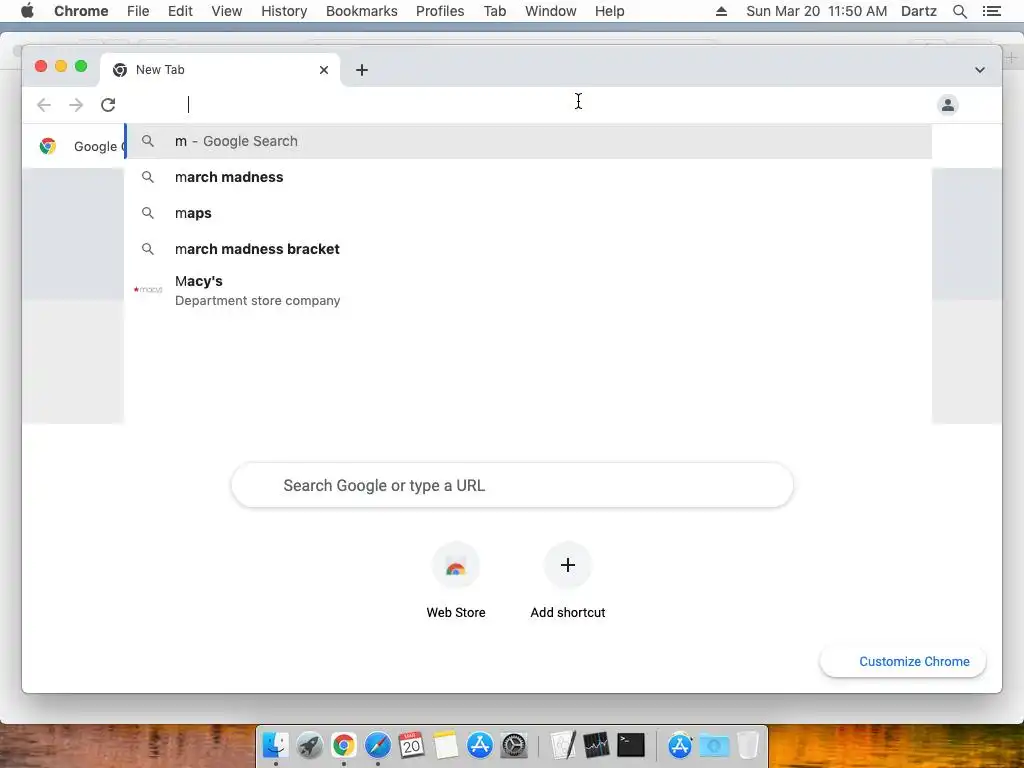Viewport: 1024px width, 768px height.
Task: Open System Preferences gear in Dock
Action: (514, 745)
